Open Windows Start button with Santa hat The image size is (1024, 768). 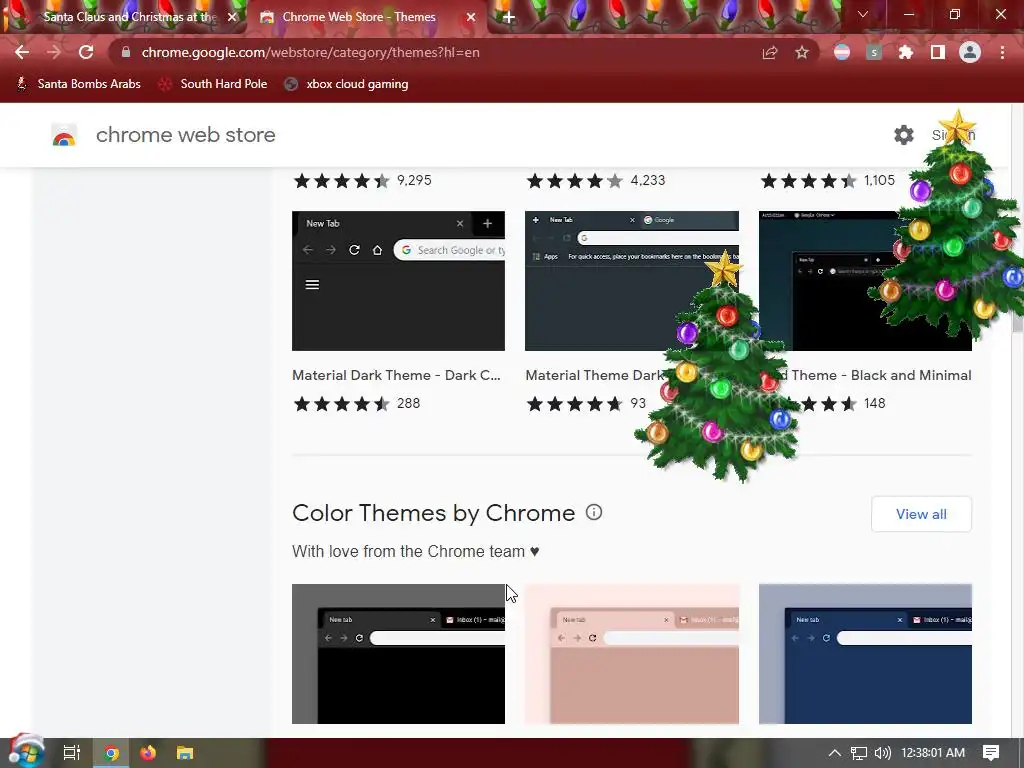click(x=25, y=752)
